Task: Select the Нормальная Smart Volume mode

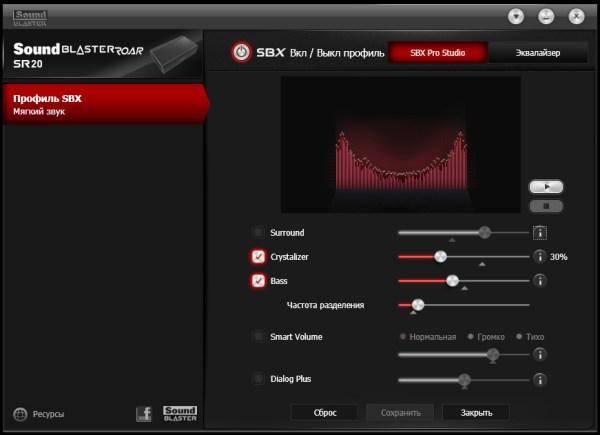Action: [428, 337]
